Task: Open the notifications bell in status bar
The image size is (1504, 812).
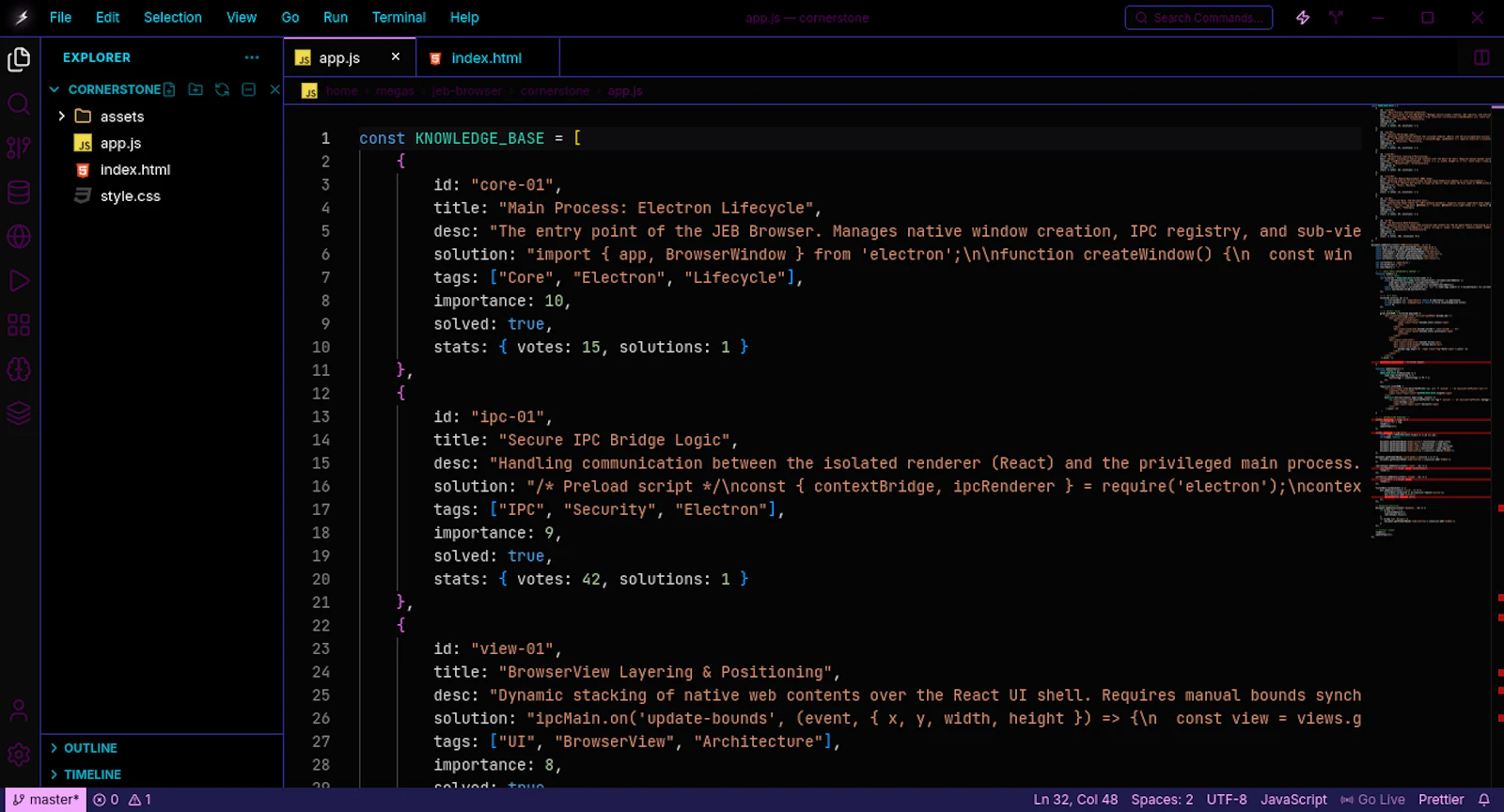Action: click(x=1484, y=800)
